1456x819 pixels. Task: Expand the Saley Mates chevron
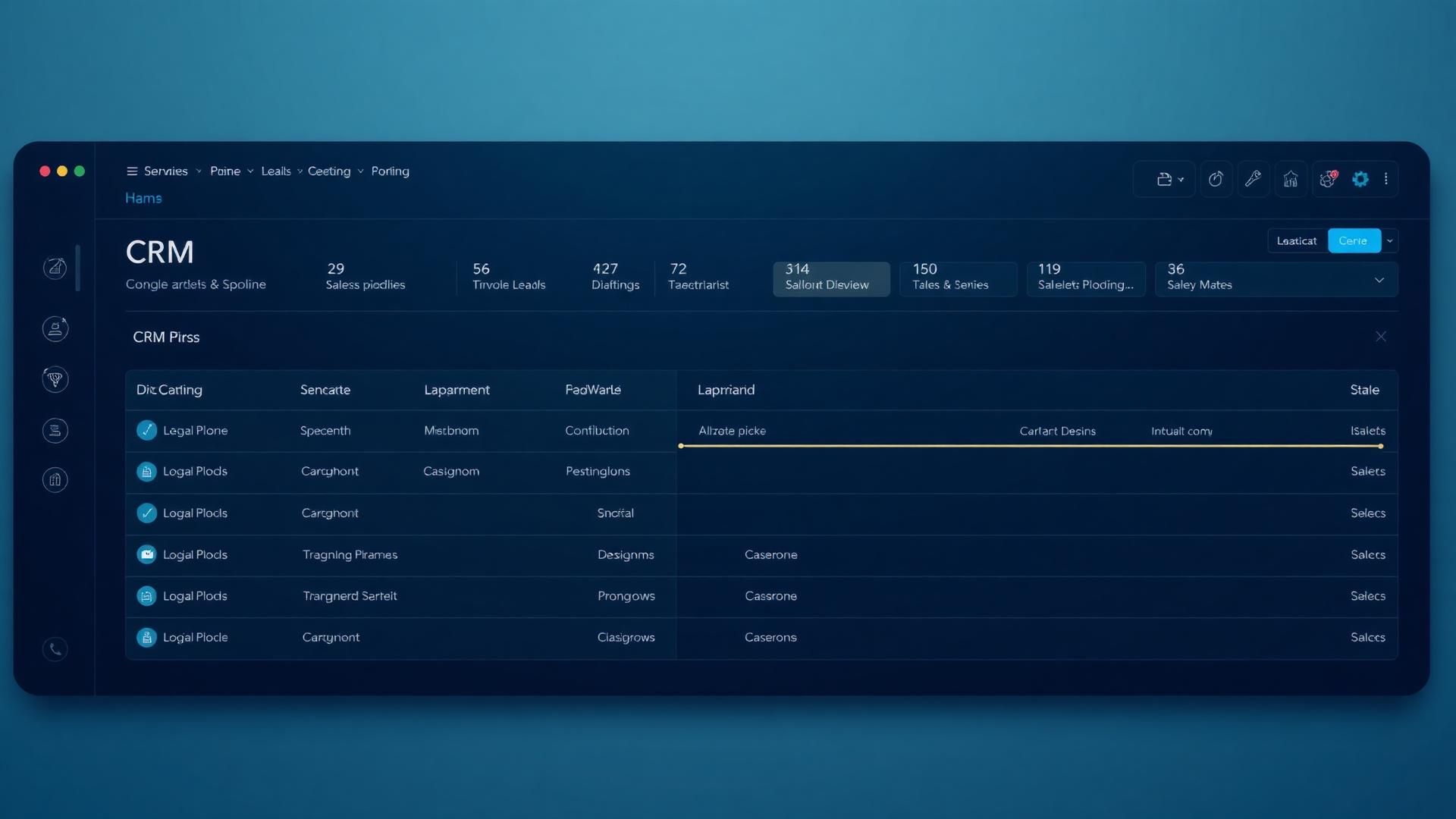point(1379,280)
